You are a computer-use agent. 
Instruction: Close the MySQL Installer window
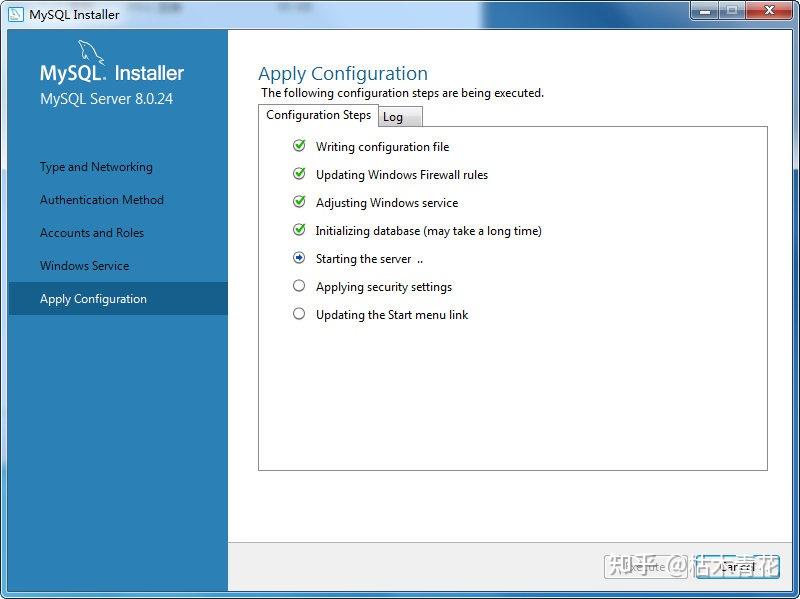tap(769, 11)
